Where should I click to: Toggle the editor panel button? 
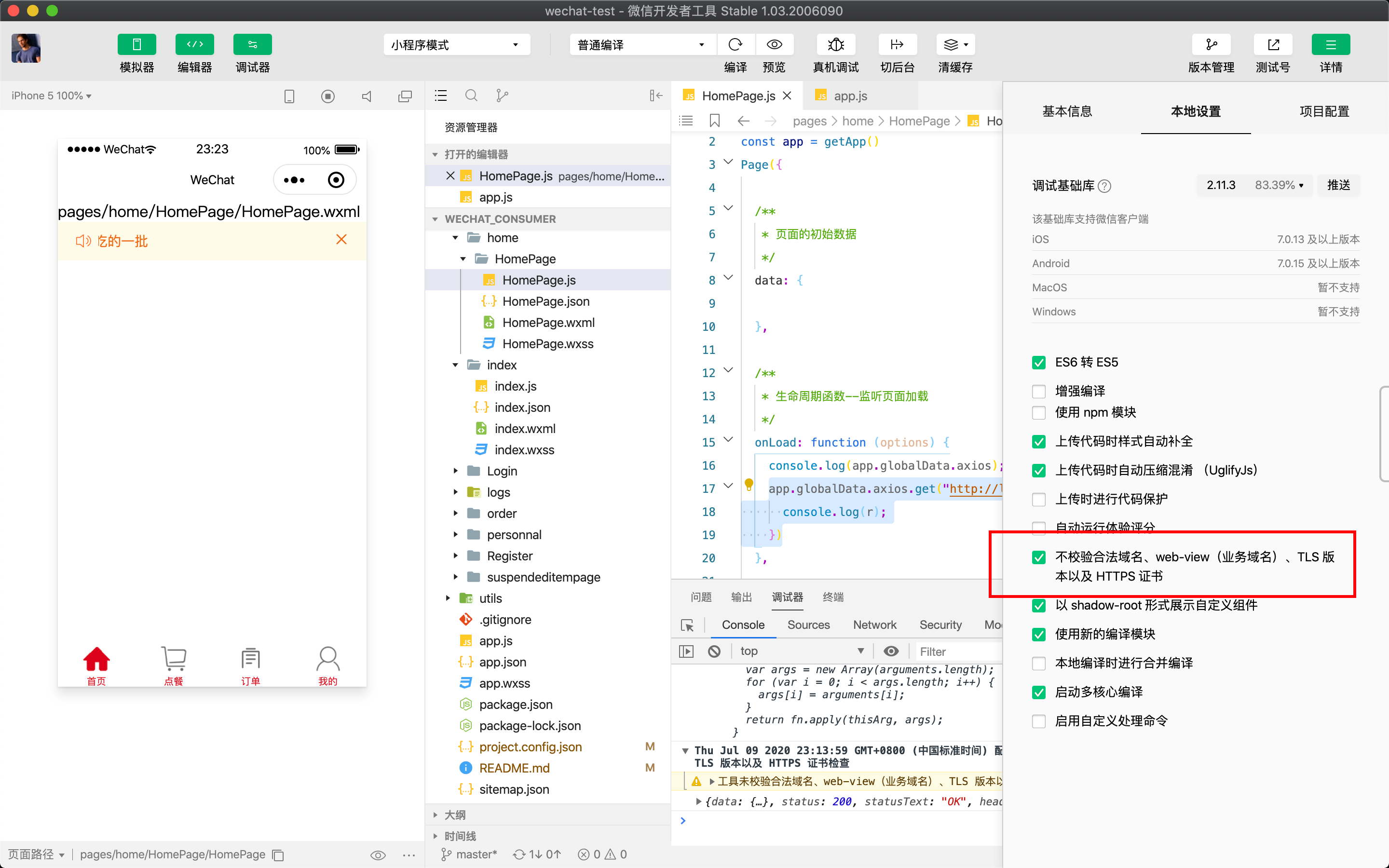click(194, 45)
